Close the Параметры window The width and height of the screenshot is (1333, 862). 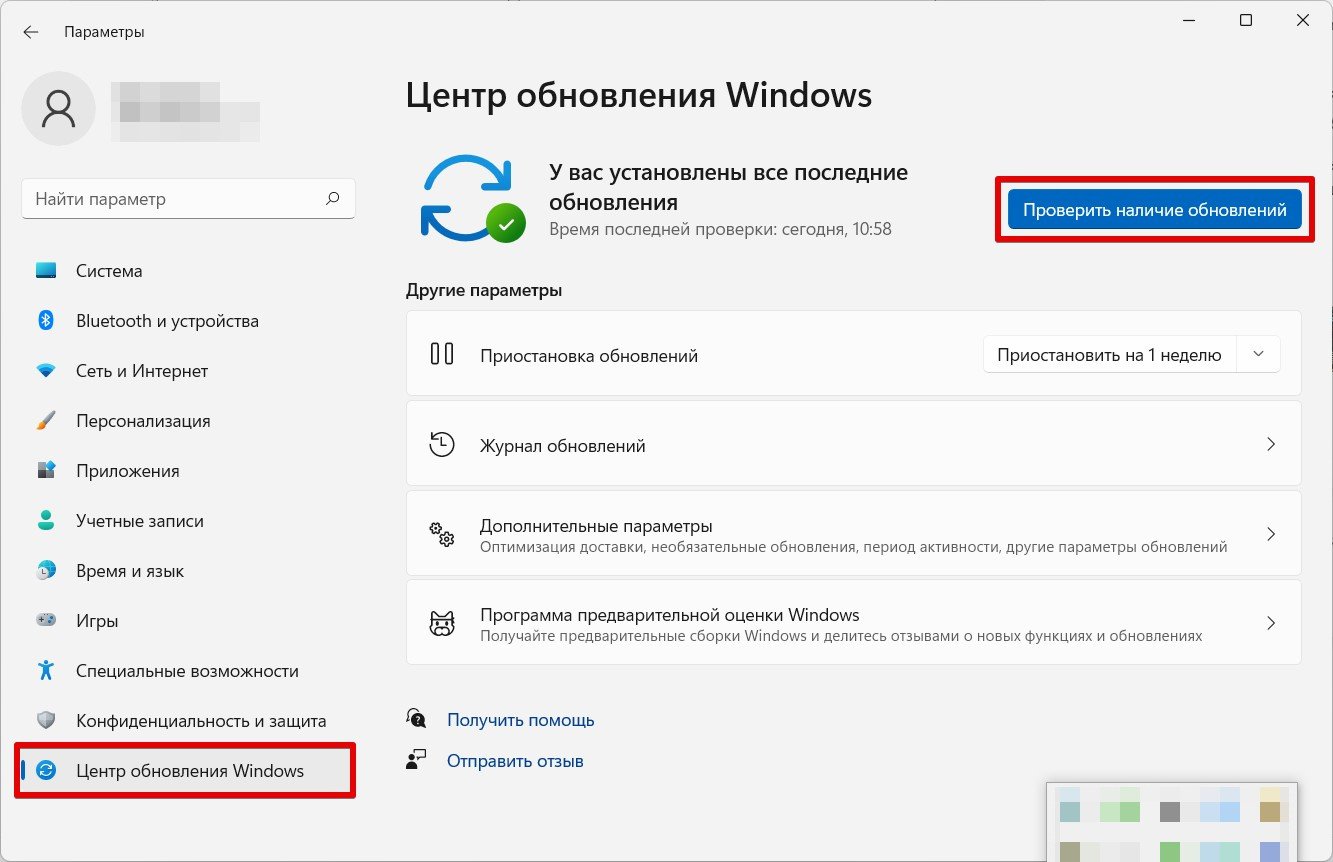pos(1303,20)
